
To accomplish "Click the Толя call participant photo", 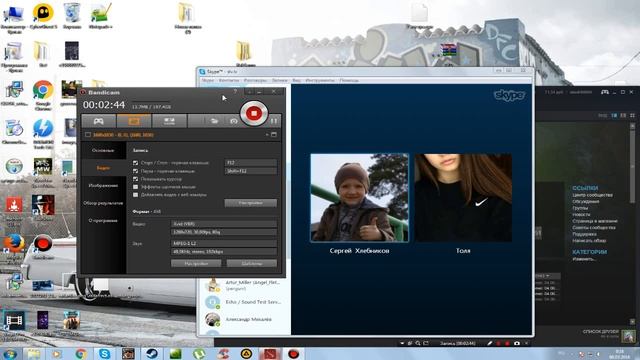I will tap(463, 198).
